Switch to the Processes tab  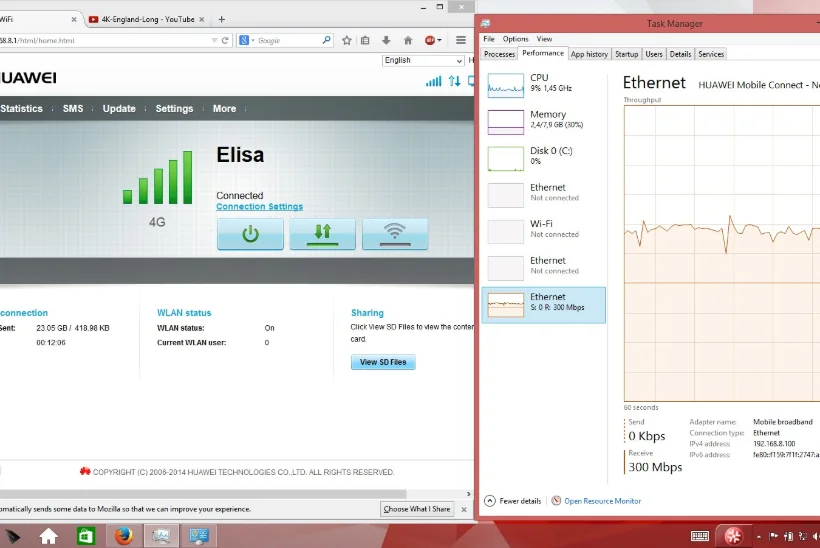(499, 54)
